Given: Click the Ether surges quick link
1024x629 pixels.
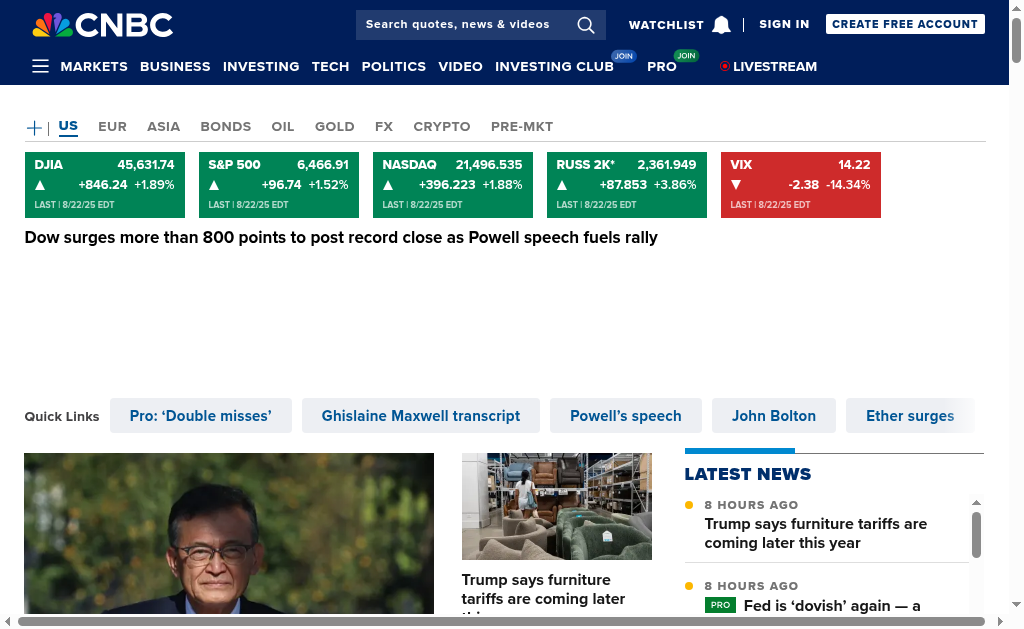Looking at the screenshot, I should pyautogui.click(x=910, y=415).
